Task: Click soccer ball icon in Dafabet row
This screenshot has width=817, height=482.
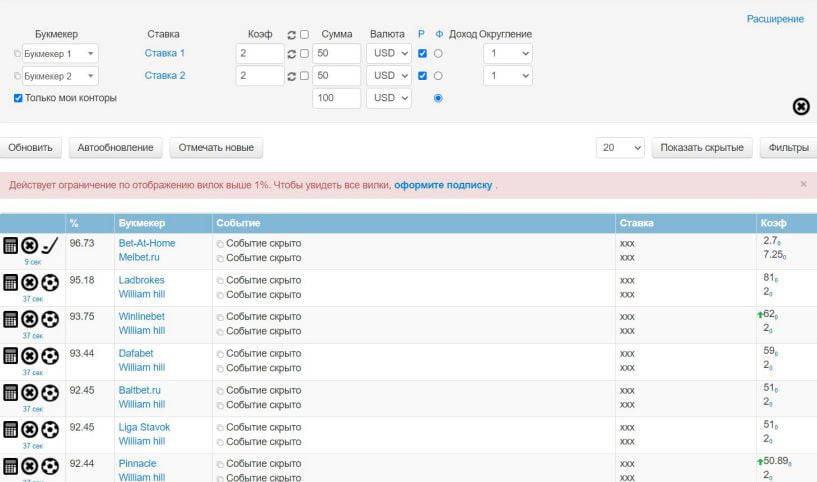Action: [50, 356]
